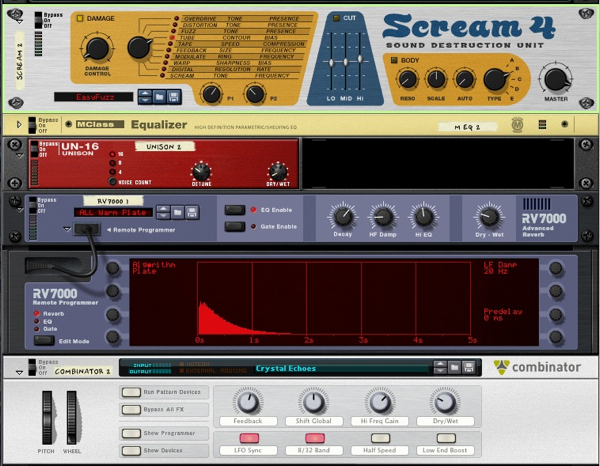
Task: Toggle the UN-16 Unison bypass switch
Action: [35, 149]
